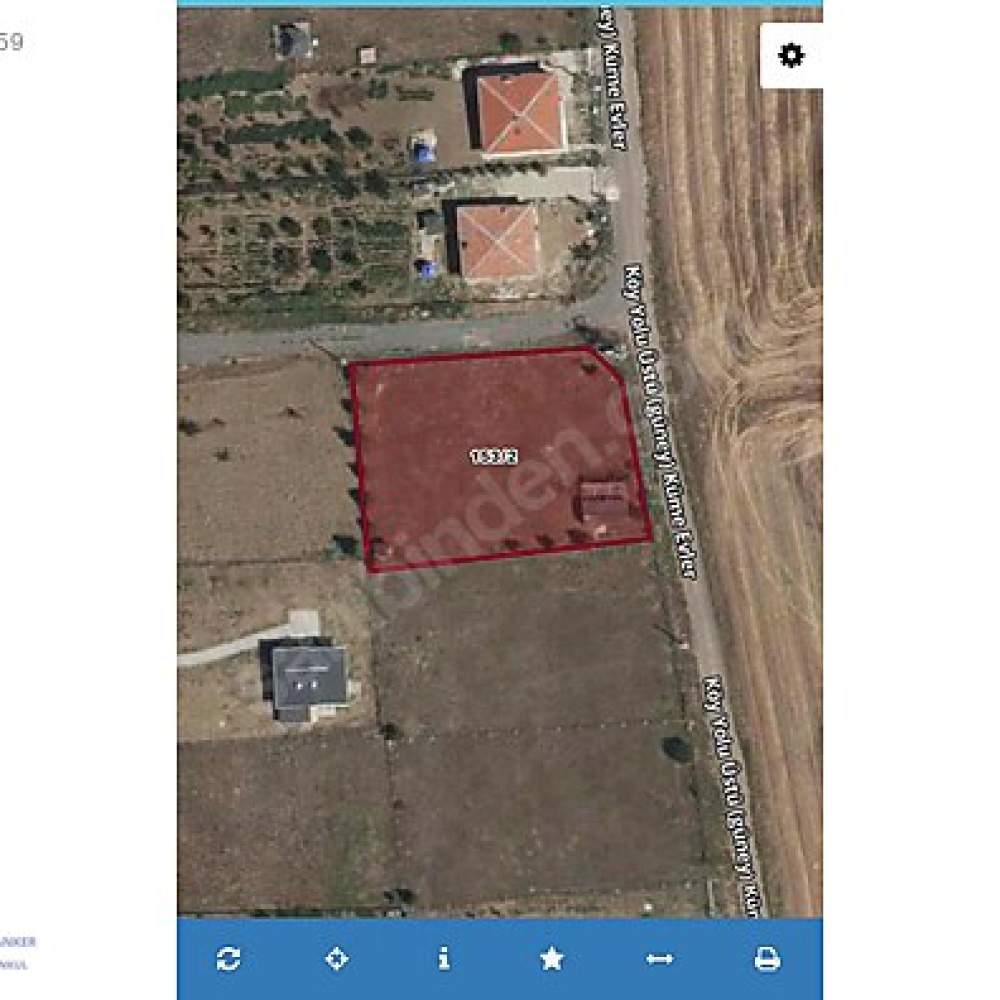The height and width of the screenshot is (1000, 1000).
Task: Refresh the map using circular arrows icon
Action: [x=228, y=959]
